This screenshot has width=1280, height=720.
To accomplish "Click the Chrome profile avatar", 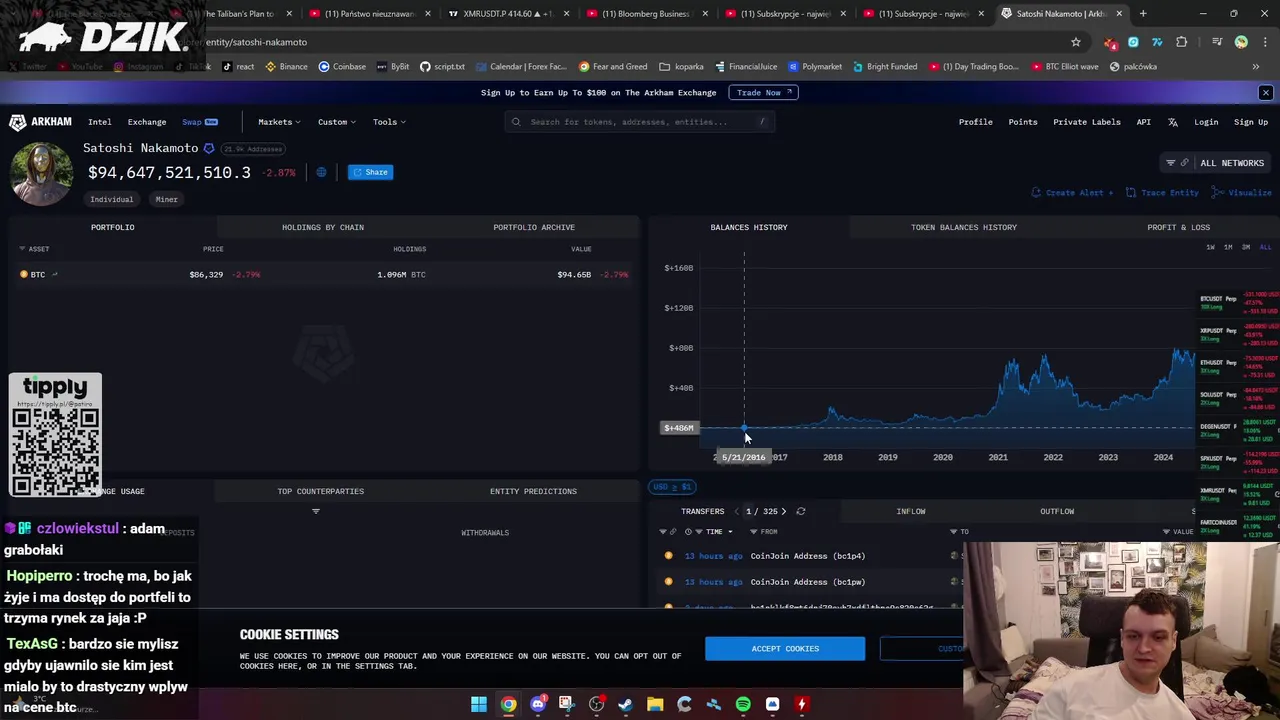I will tap(1241, 42).
